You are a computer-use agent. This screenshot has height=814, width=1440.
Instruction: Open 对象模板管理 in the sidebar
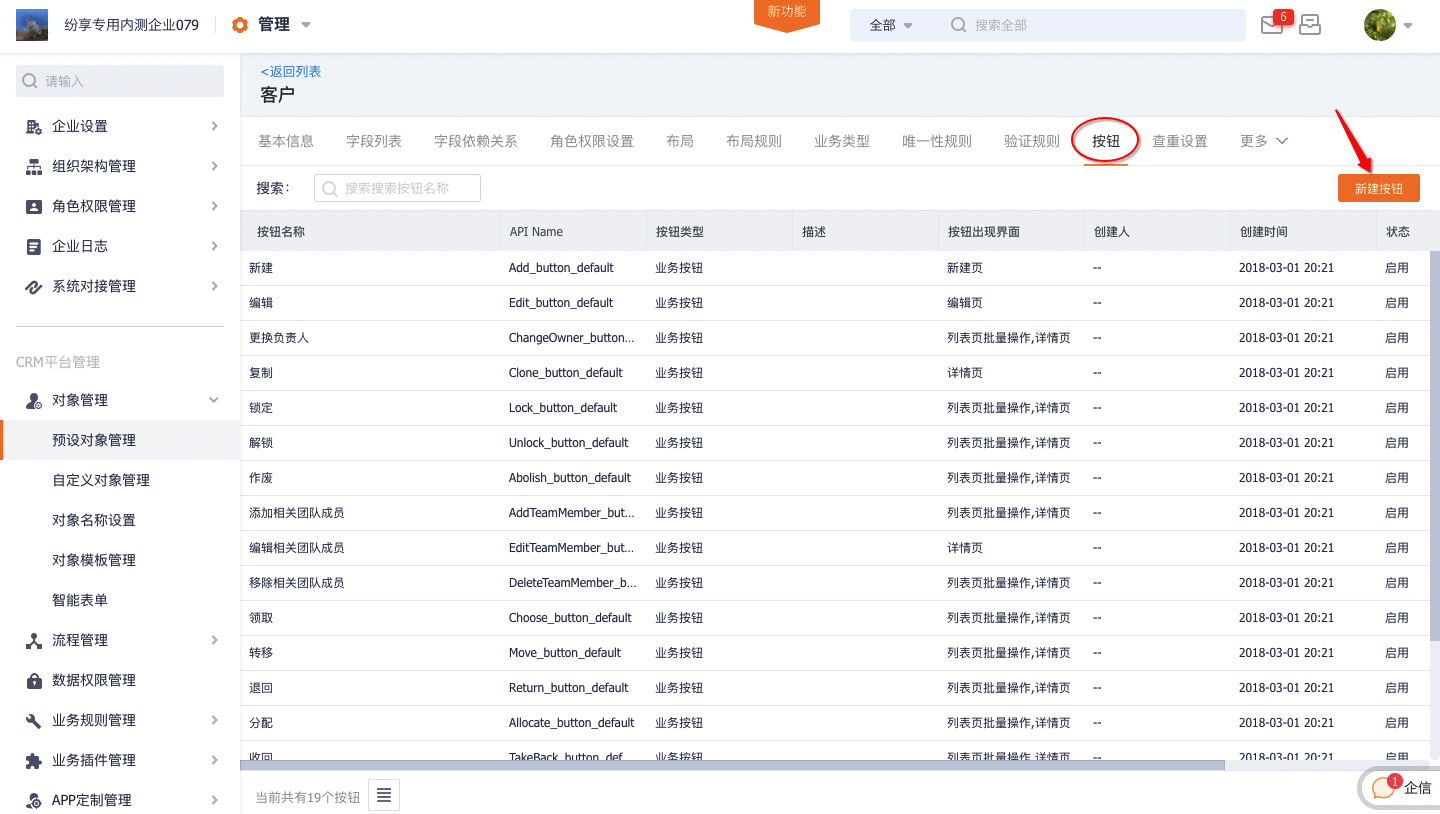click(x=94, y=560)
